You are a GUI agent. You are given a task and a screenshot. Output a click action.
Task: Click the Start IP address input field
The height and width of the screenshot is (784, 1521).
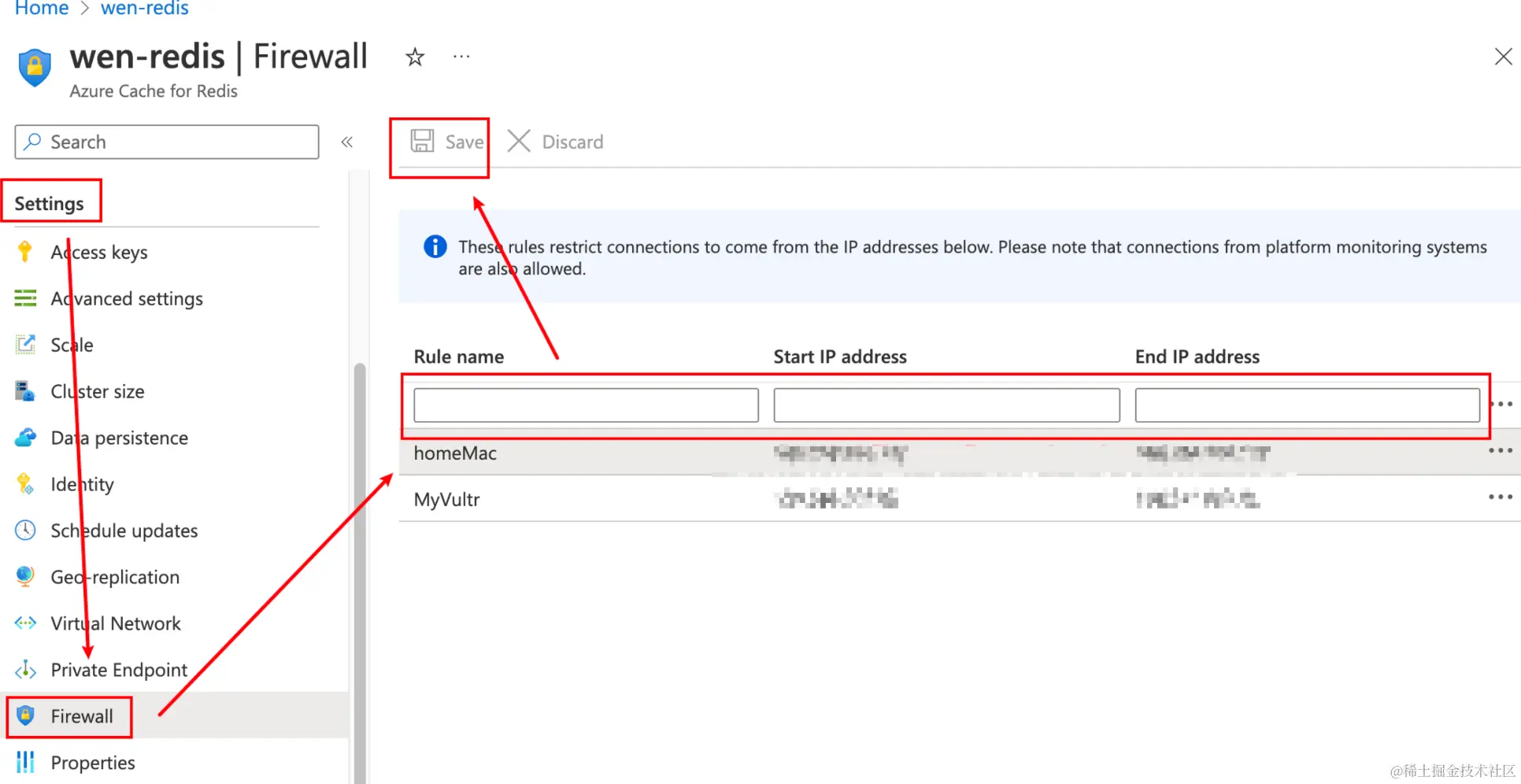947,405
